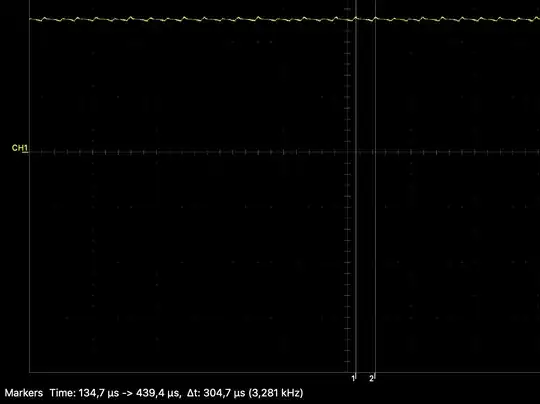The height and width of the screenshot is (404, 540).
Task: Click the center vertical graticule axis
Action: pyautogui.click(x=347, y=186)
